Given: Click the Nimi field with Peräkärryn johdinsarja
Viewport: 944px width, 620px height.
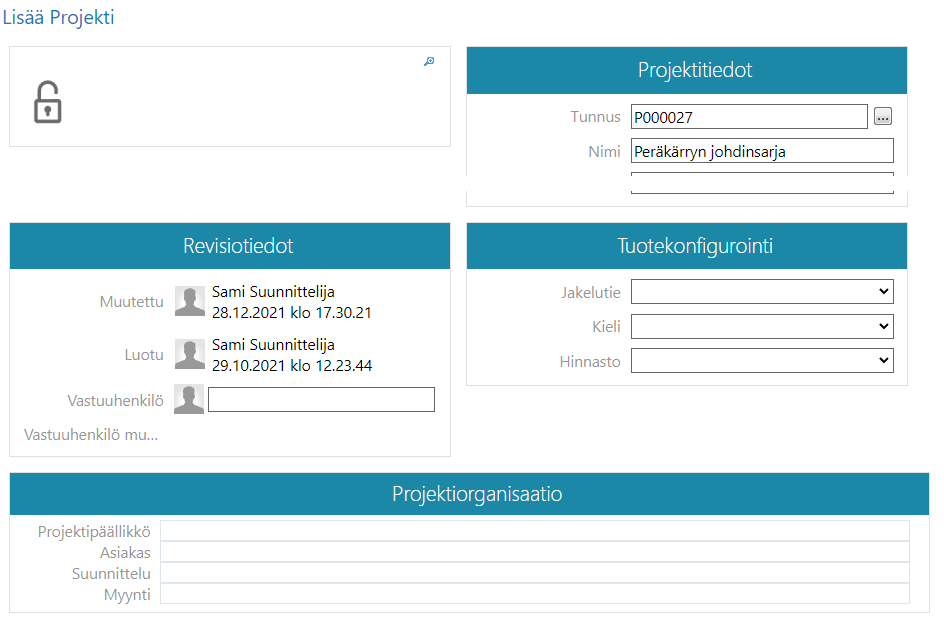Looking at the screenshot, I should tap(761, 151).
